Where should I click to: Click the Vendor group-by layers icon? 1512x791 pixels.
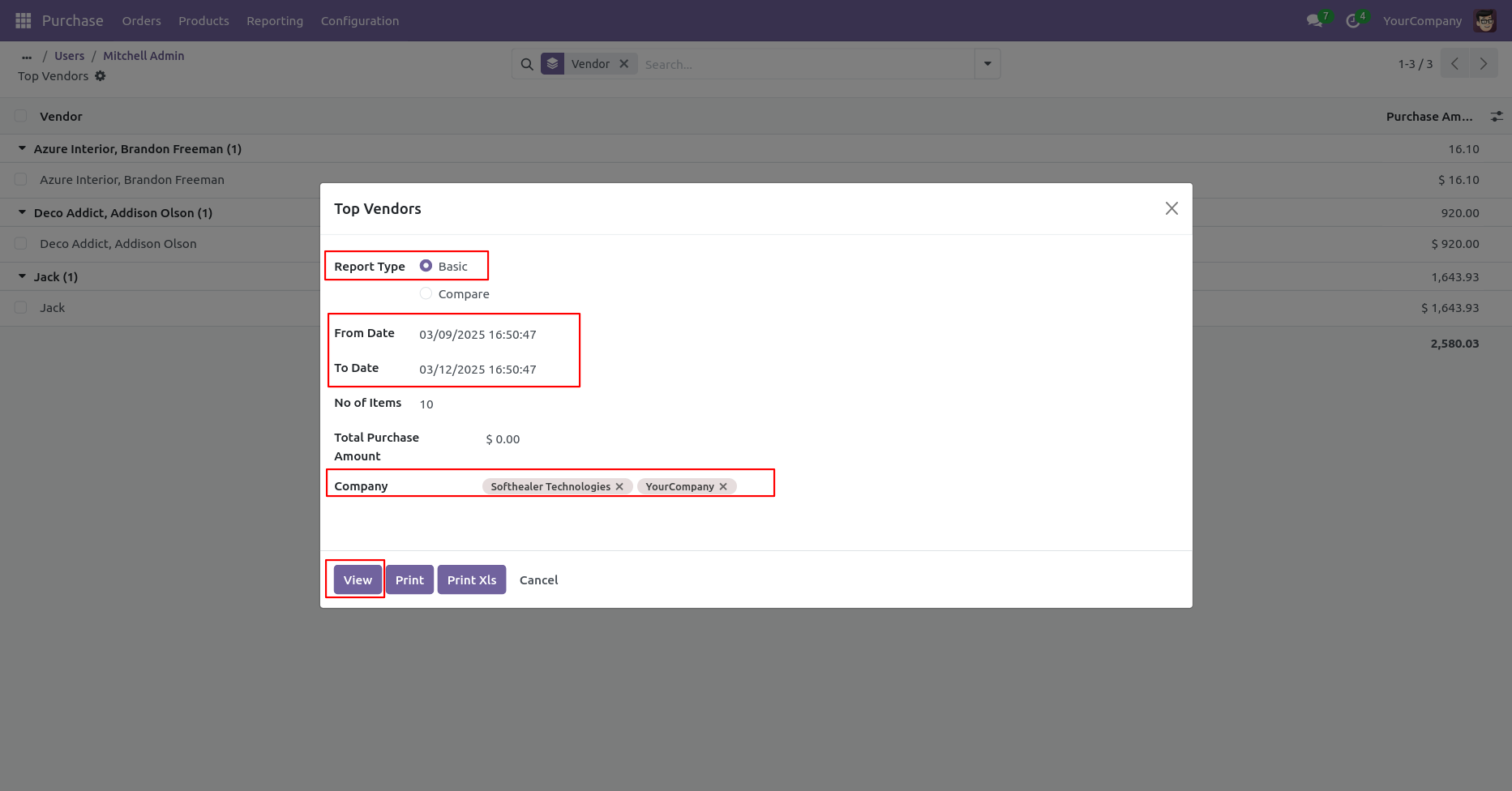(x=552, y=64)
